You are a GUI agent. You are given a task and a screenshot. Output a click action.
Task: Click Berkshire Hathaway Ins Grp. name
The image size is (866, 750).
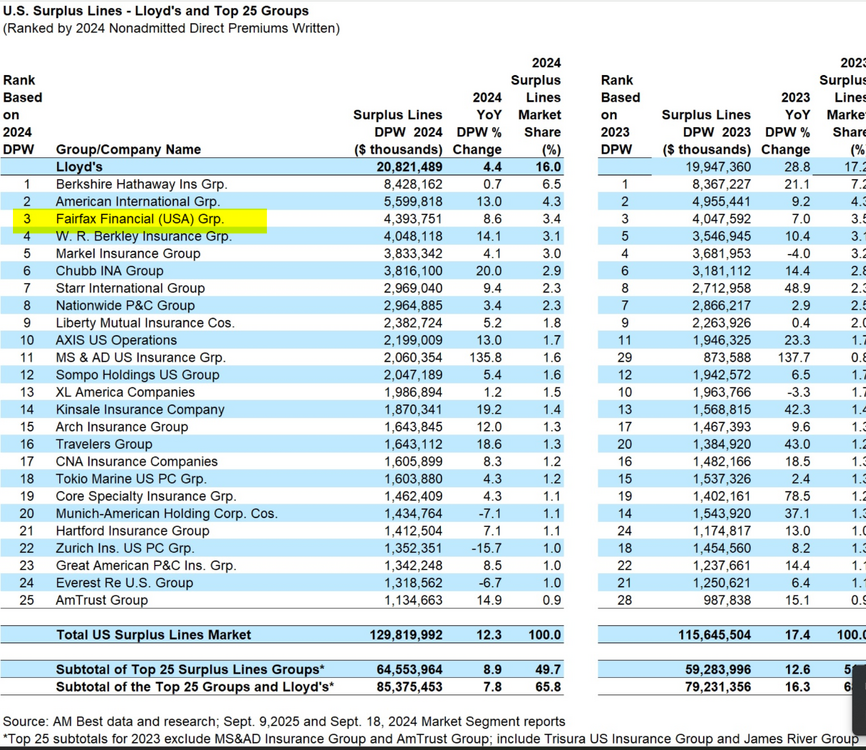tap(141, 184)
